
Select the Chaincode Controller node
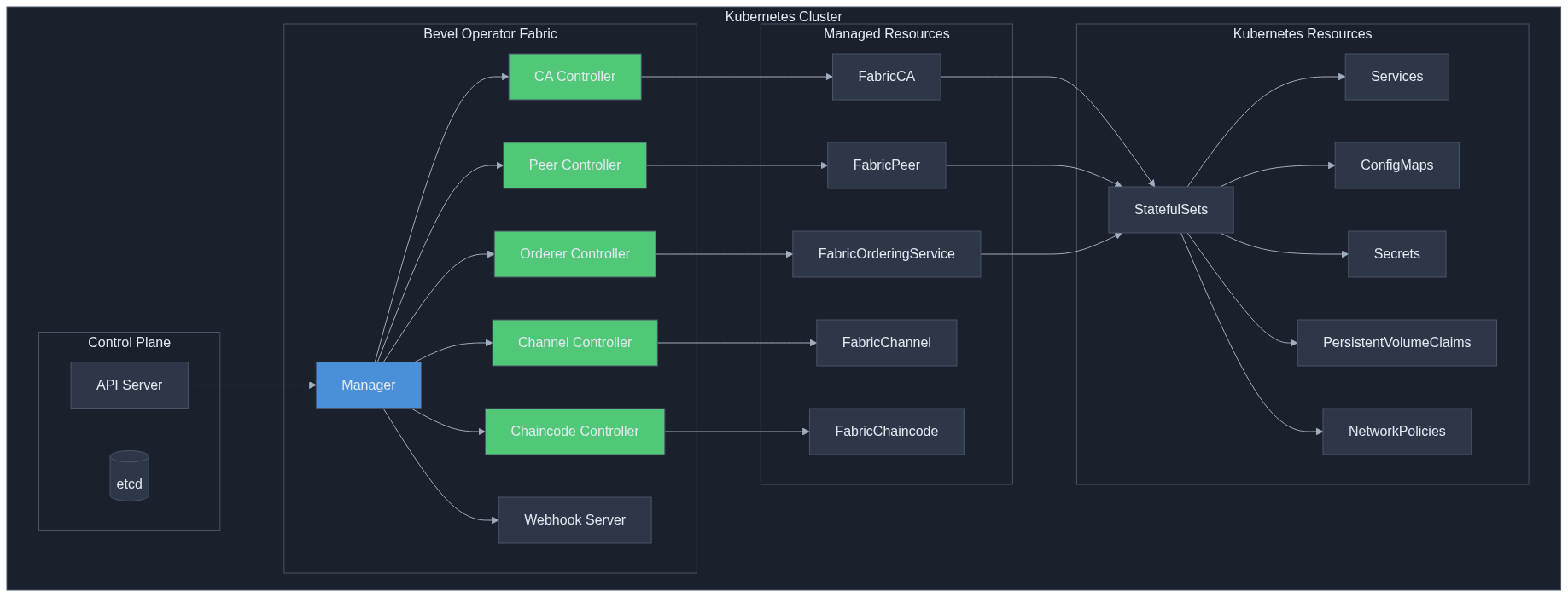pyautogui.click(x=574, y=432)
